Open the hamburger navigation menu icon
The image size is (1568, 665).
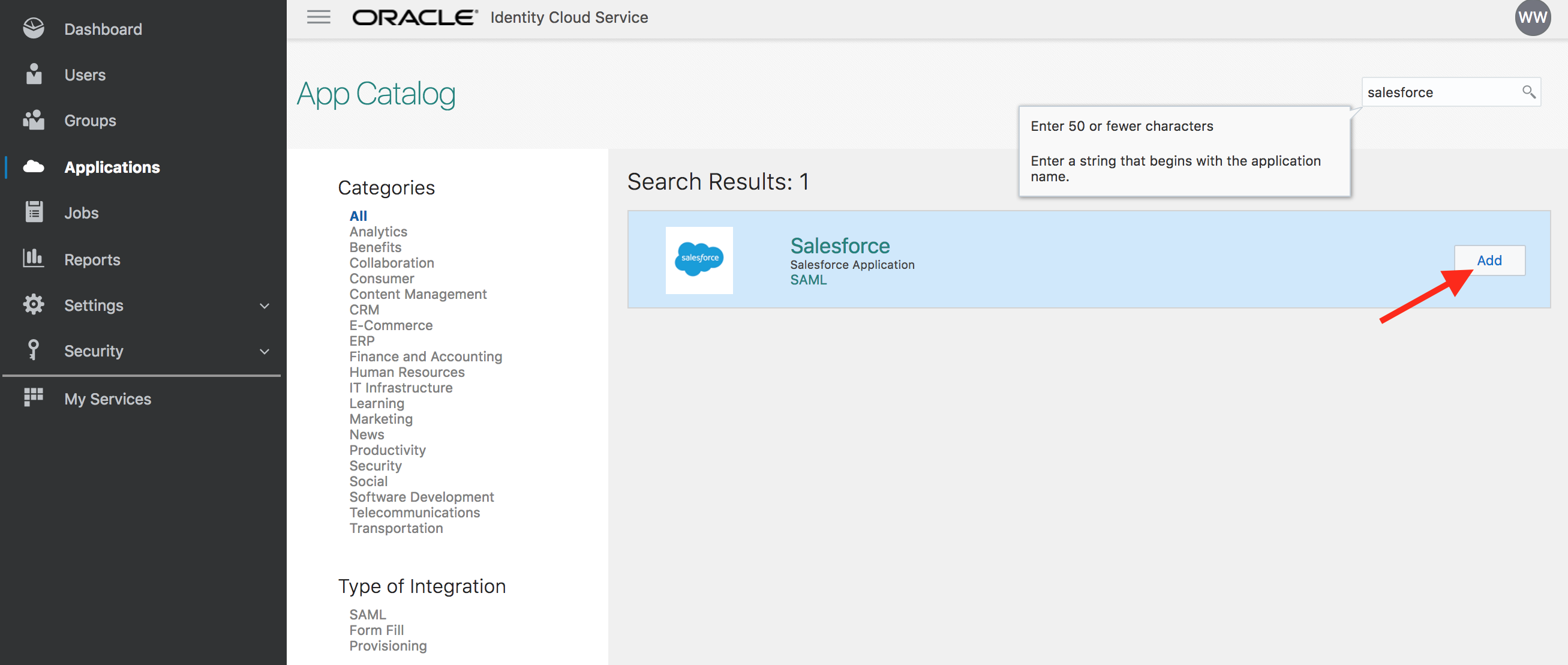point(319,17)
